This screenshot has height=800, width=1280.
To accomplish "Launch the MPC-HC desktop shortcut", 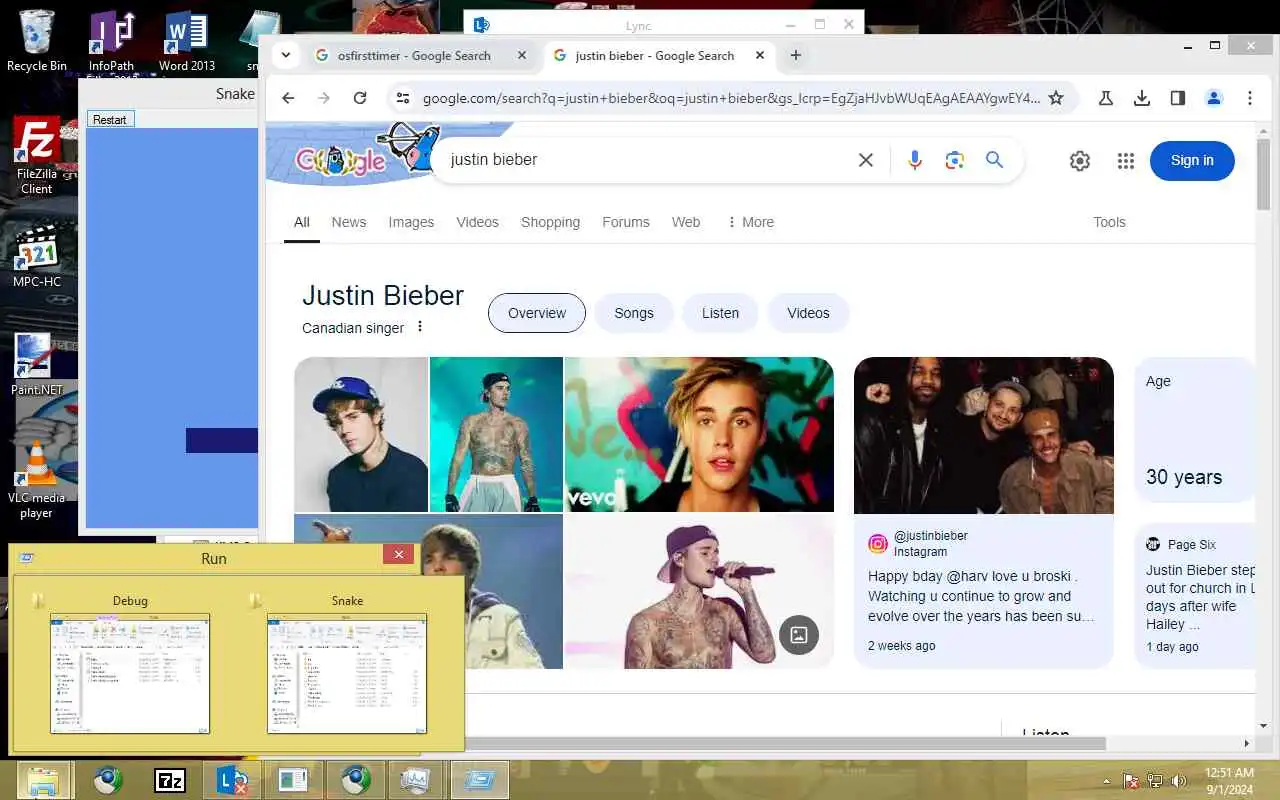I will point(37,255).
